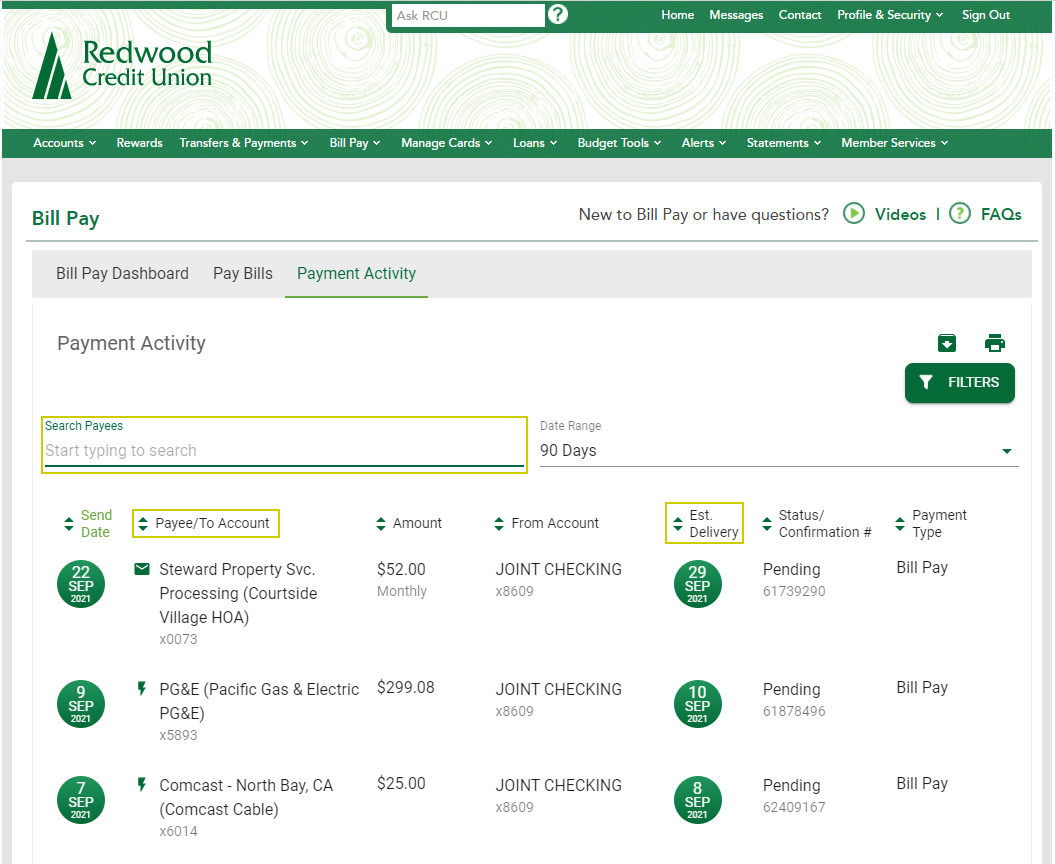The height and width of the screenshot is (864, 1055).
Task: Click the Ask RCU help question mark icon
Action: 558,14
